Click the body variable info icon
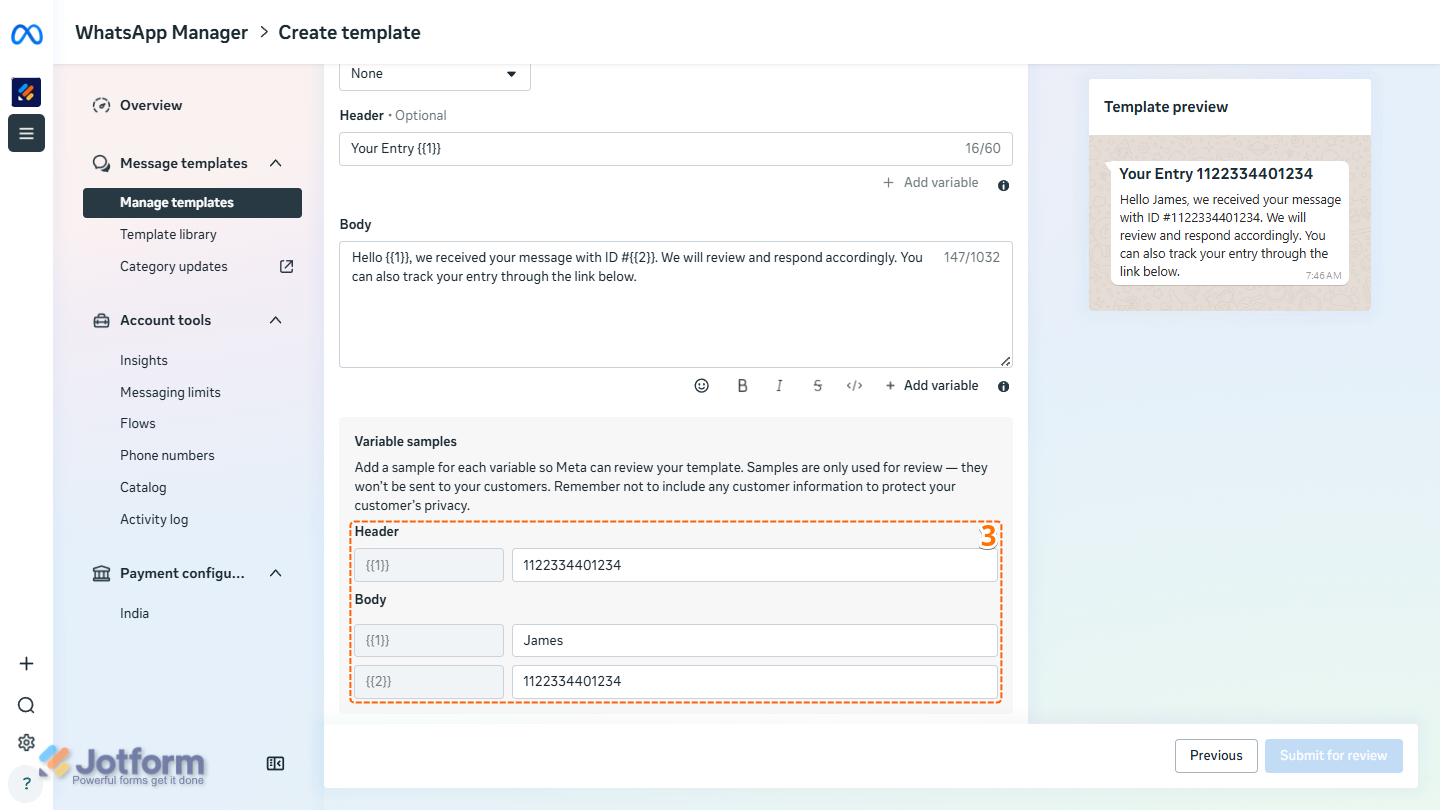Screen dimensions: 1440x810 1003,386
